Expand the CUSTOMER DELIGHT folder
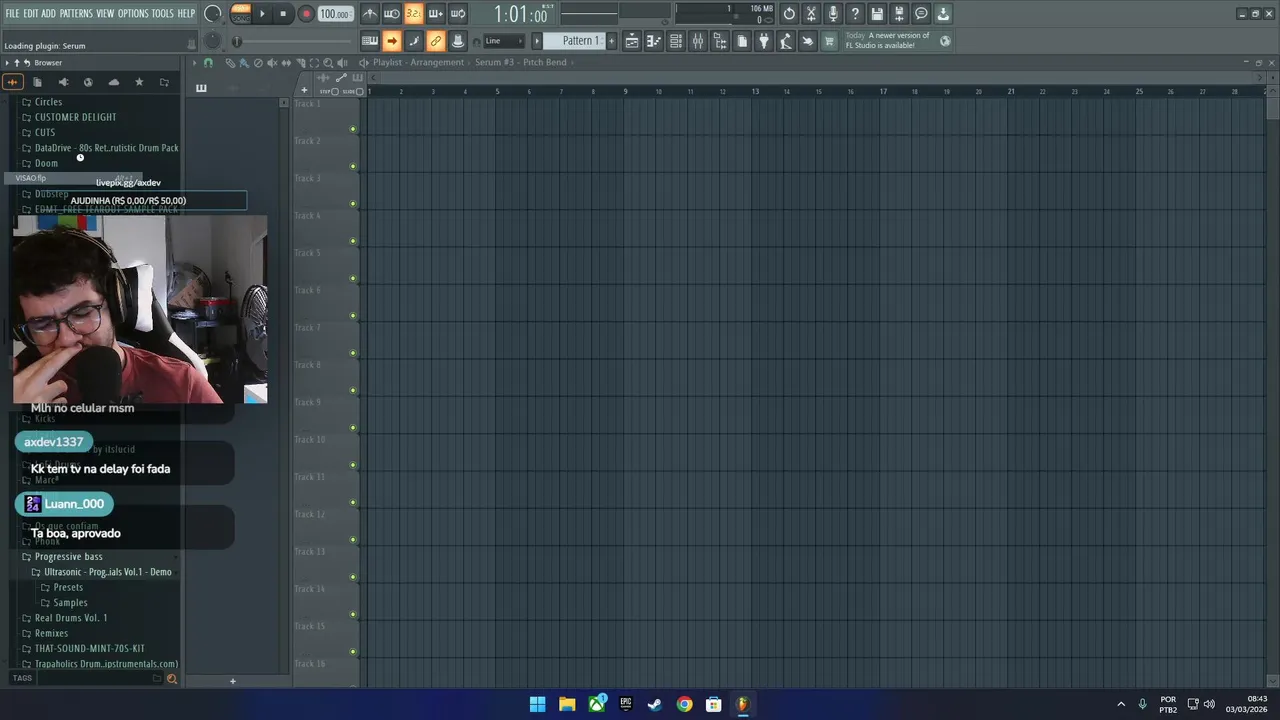Image resolution: width=1280 pixels, height=720 pixels. pyautogui.click(x=75, y=117)
